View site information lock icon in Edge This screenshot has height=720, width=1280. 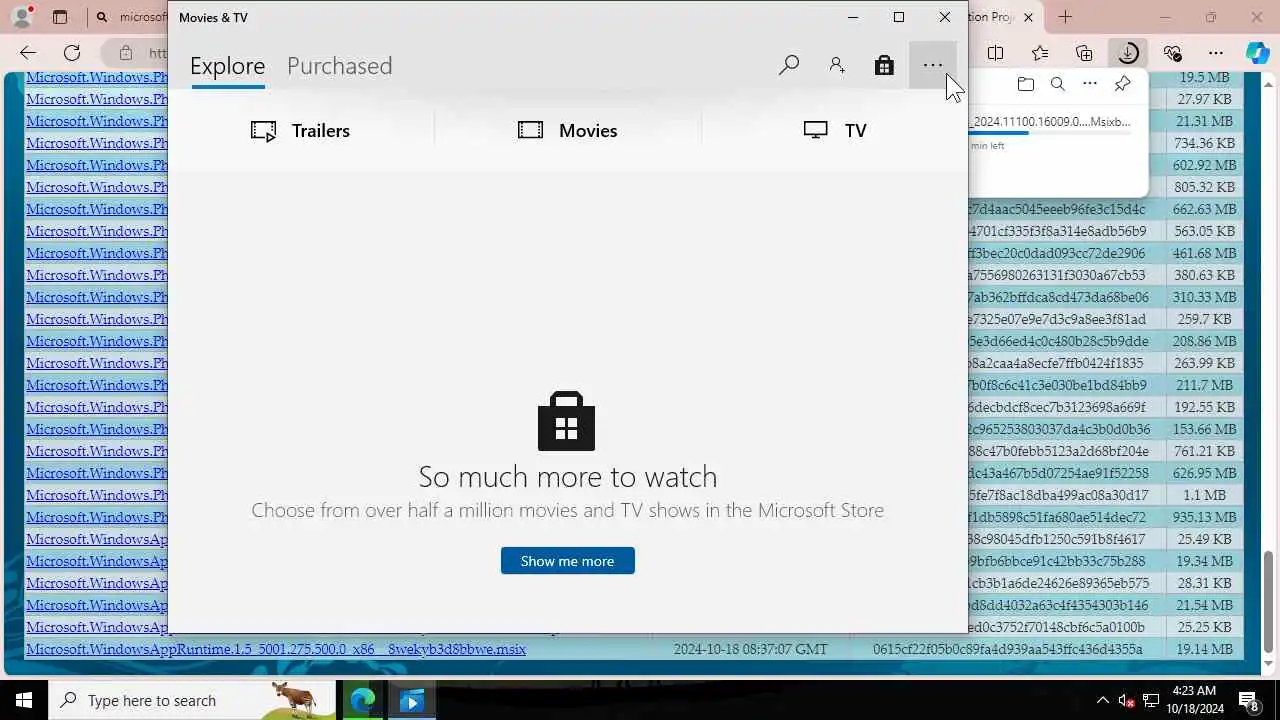[126, 53]
